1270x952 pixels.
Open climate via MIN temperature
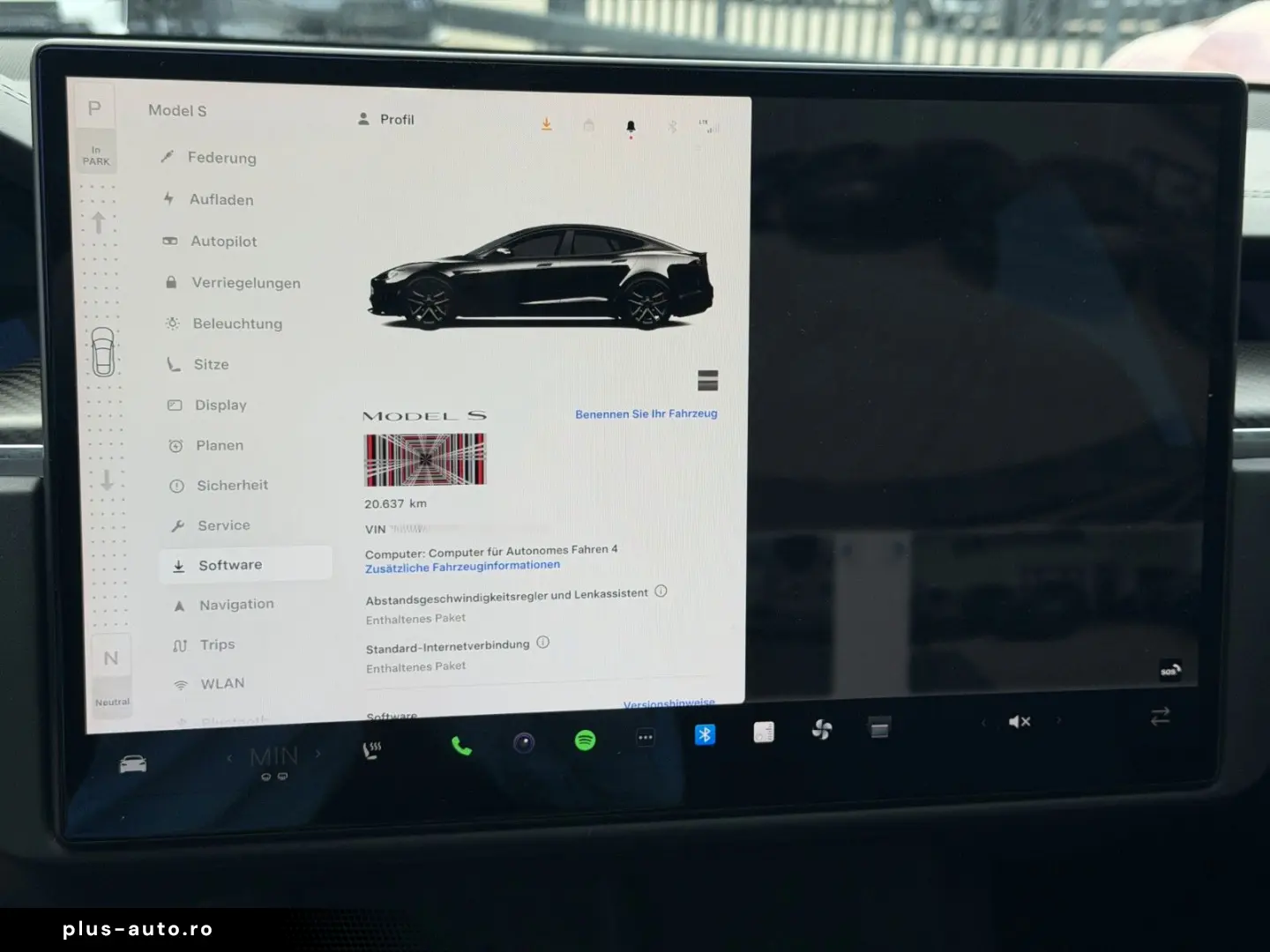[274, 756]
